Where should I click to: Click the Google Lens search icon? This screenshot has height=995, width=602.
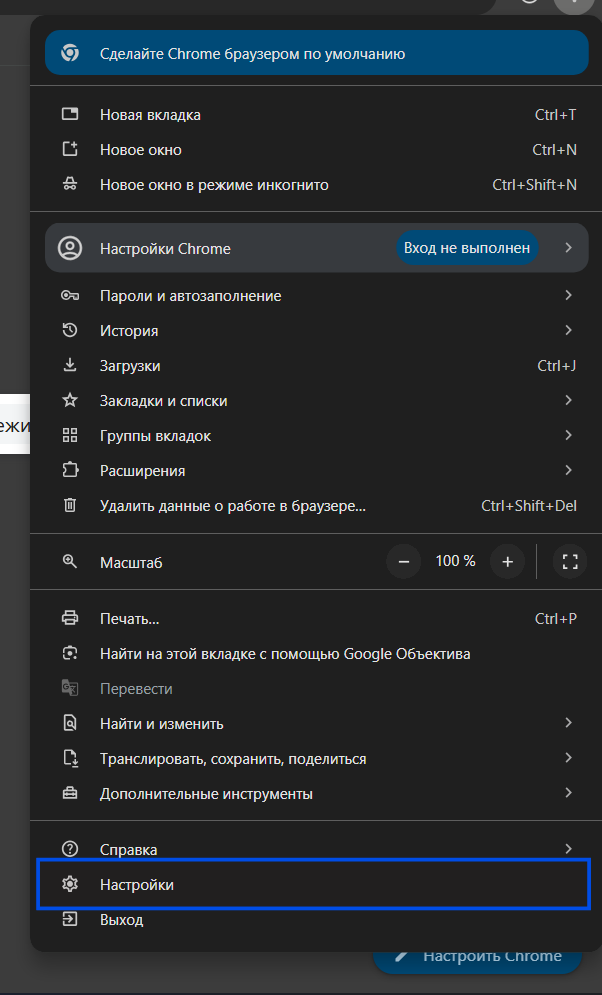[x=70, y=654]
